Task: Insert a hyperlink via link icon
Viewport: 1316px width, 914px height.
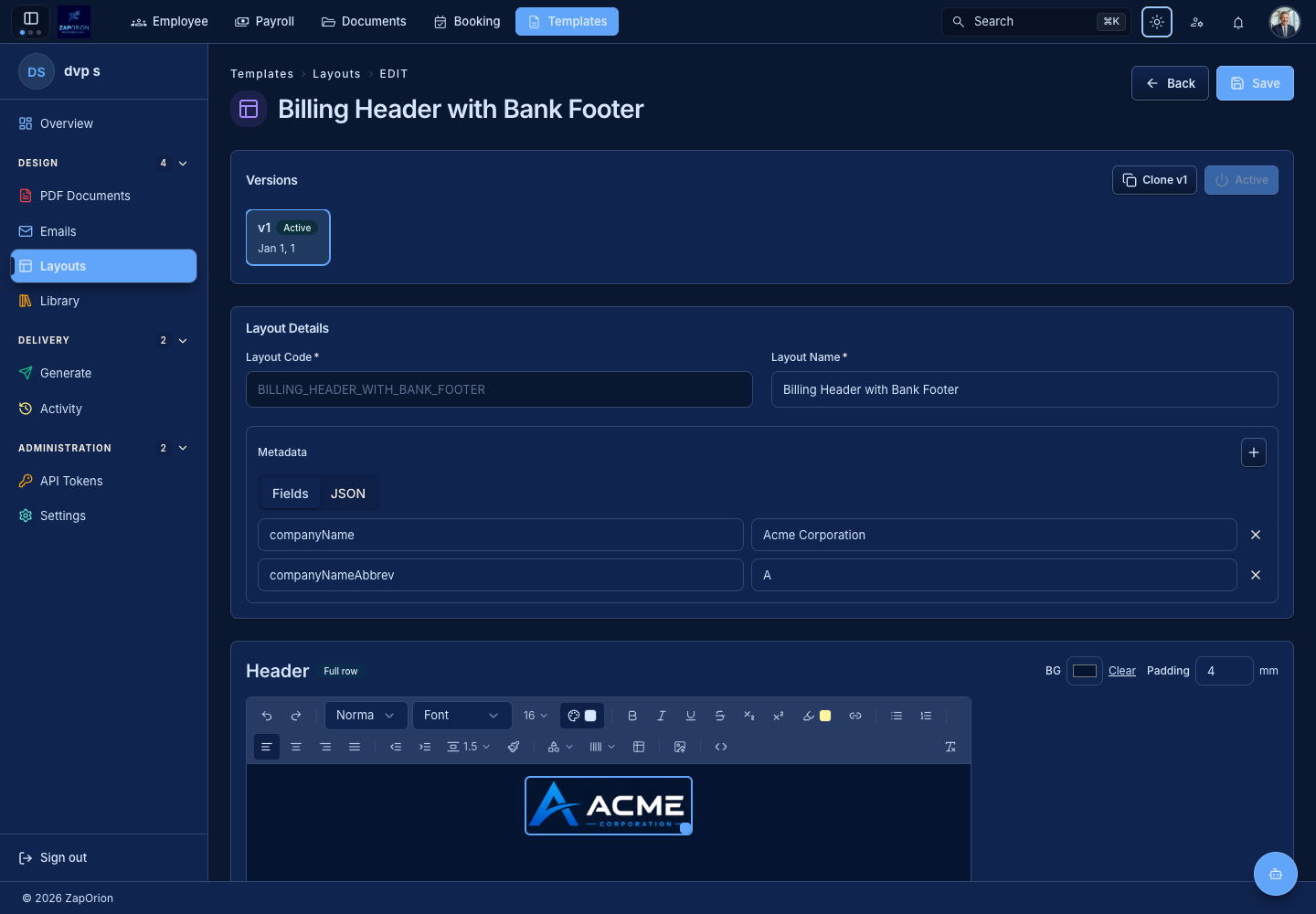Action: click(x=855, y=716)
